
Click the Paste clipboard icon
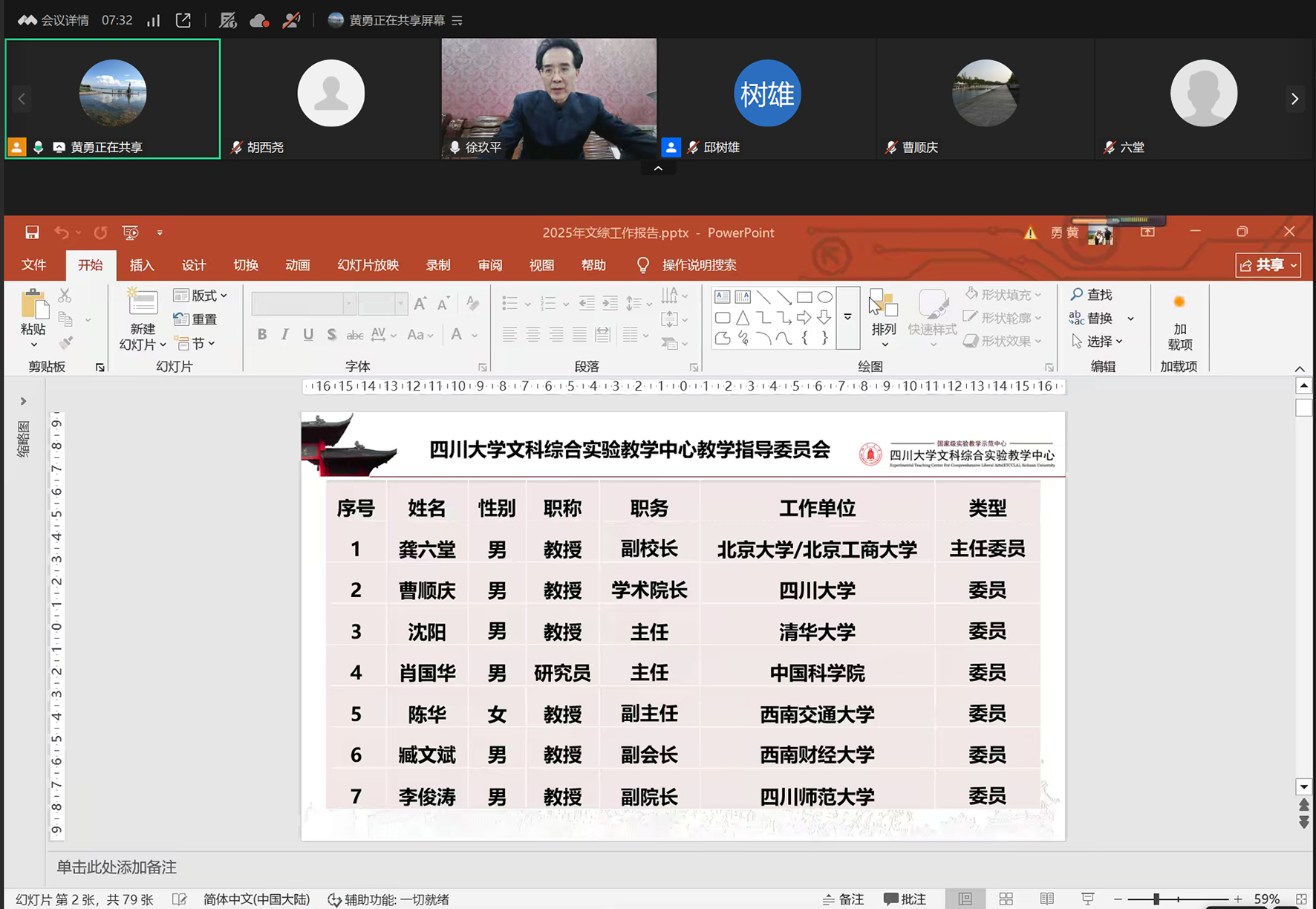pyautogui.click(x=33, y=305)
